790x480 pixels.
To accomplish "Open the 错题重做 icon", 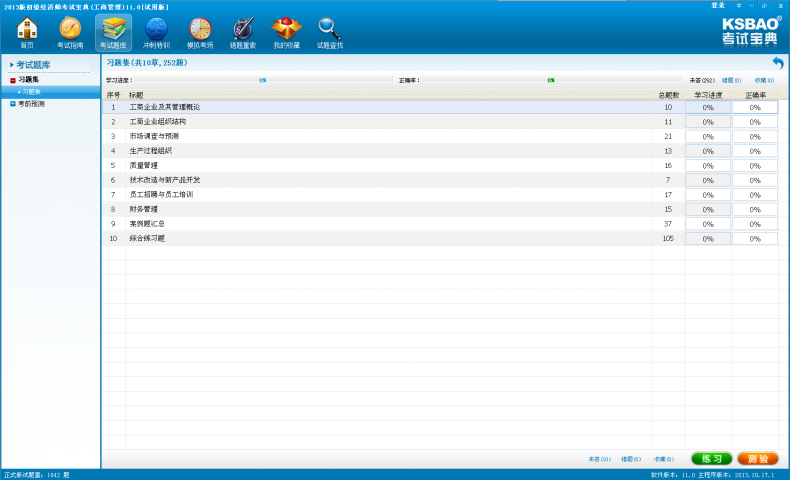I will [x=243, y=32].
